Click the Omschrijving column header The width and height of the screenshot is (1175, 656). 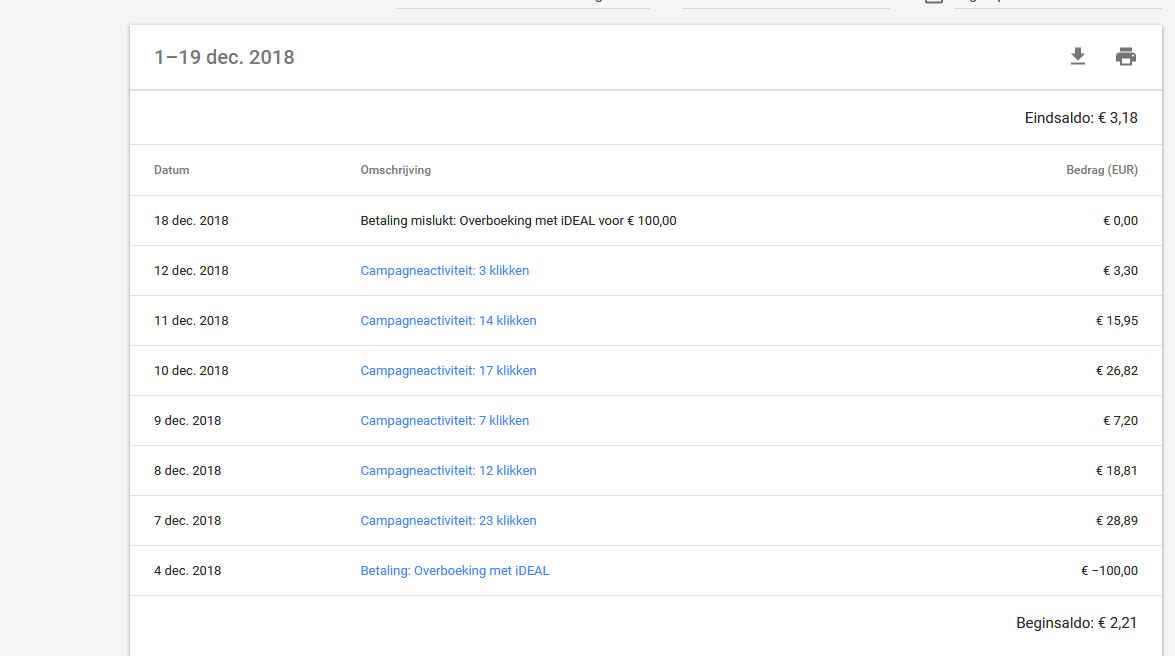(x=396, y=170)
